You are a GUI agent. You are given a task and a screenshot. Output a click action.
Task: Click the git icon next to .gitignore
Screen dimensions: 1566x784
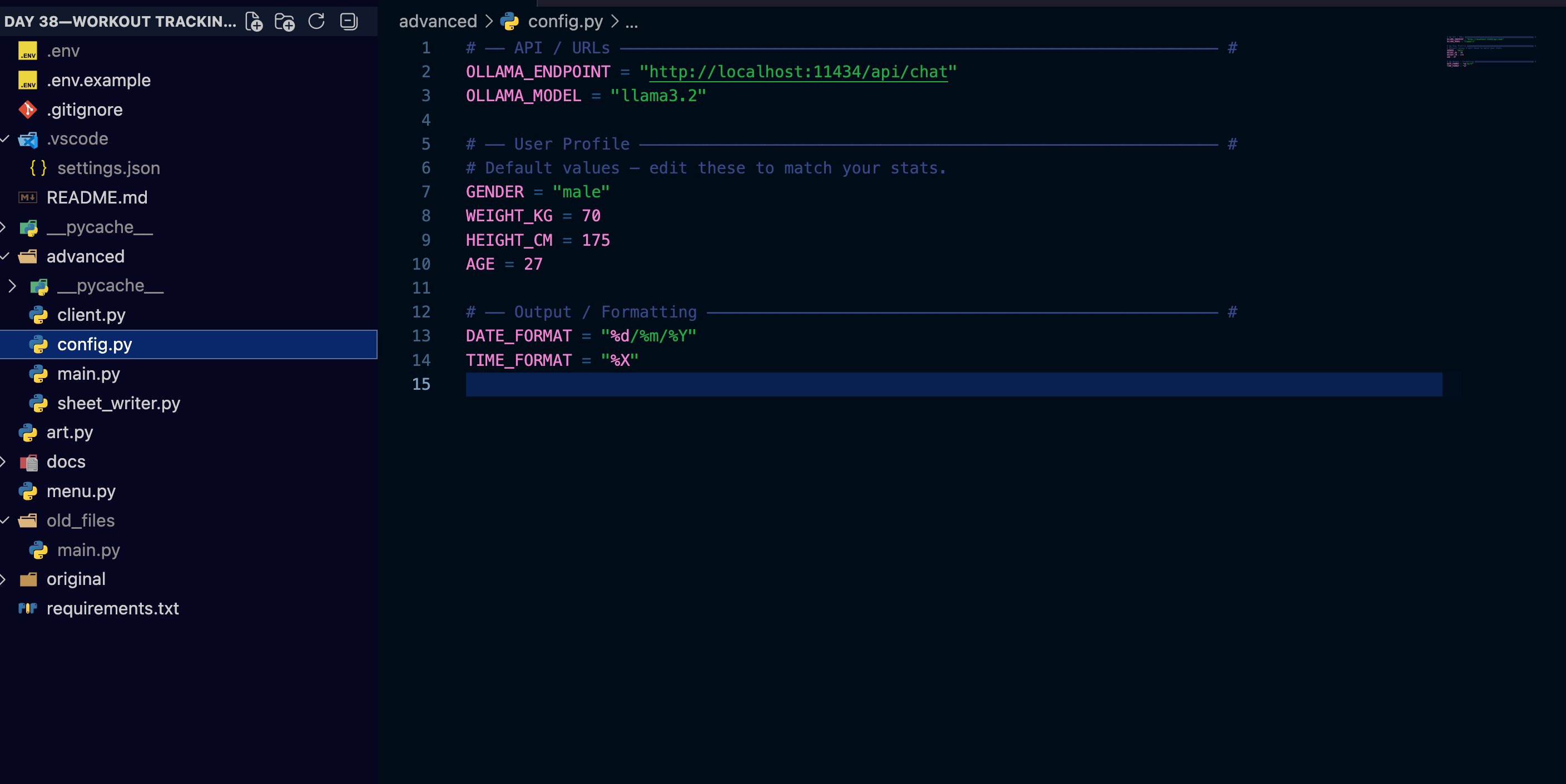pyautogui.click(x=28, y=110)
